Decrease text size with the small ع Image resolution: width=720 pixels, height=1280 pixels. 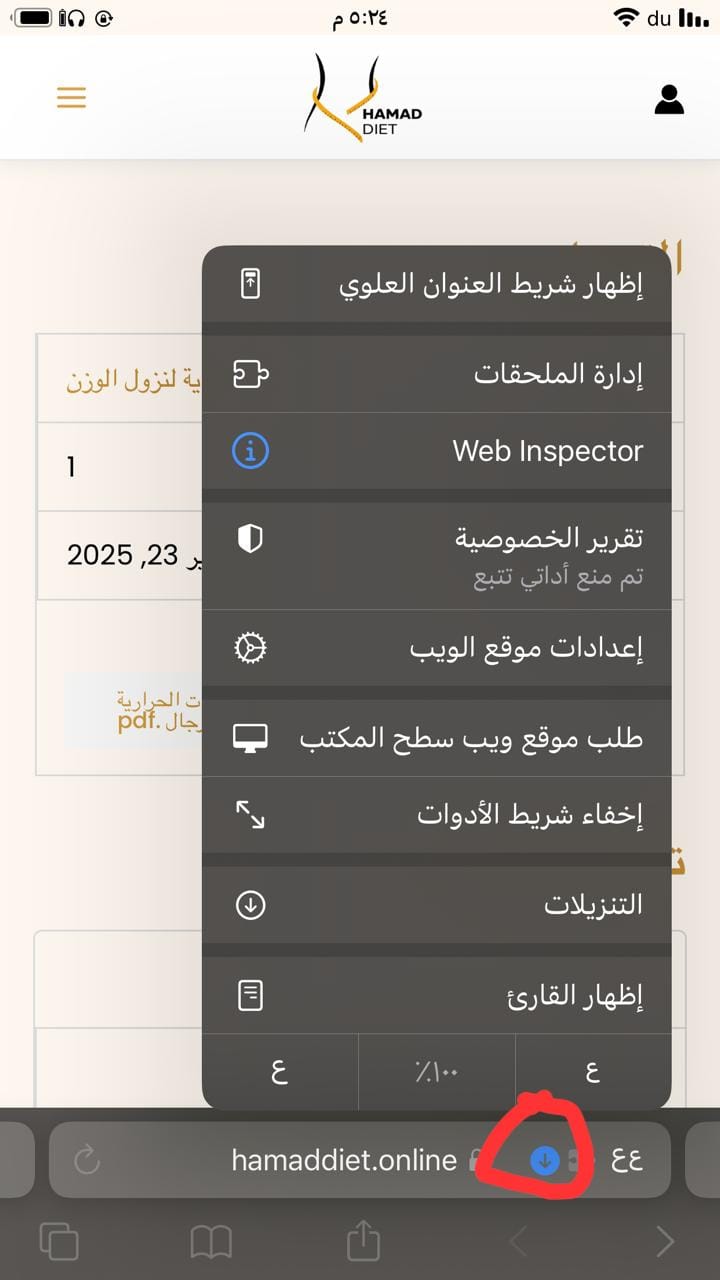pyautogui.click(x=280, y=1071)
